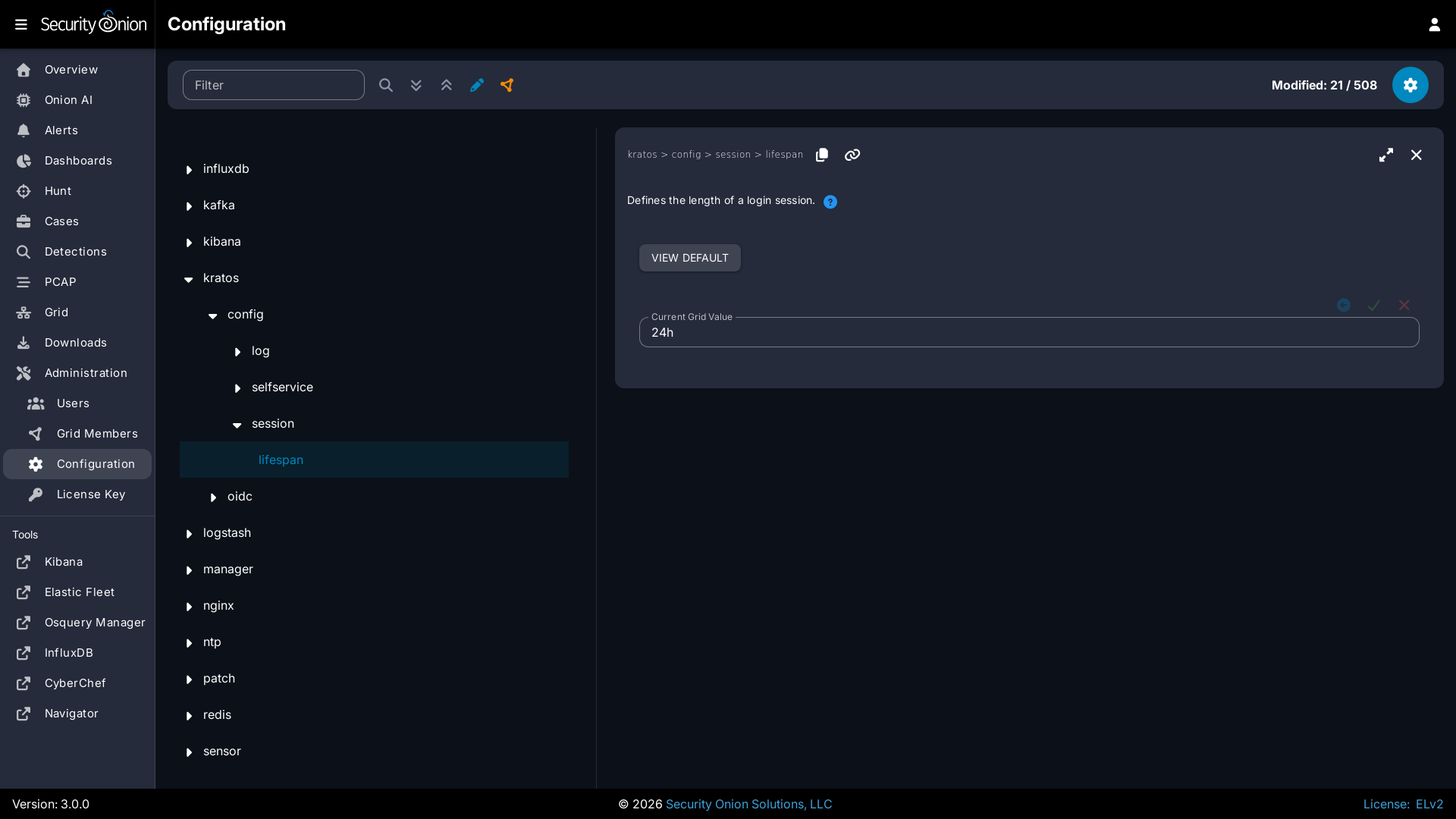This screenshot has width=1456, height=819.
Task: Click the filter search magnifier icon
Action: (x=385, y=85)
